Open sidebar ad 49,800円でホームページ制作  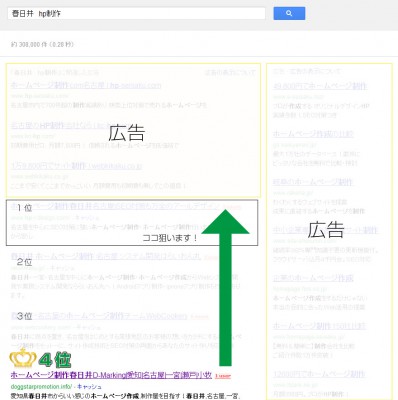pos(320,86)
